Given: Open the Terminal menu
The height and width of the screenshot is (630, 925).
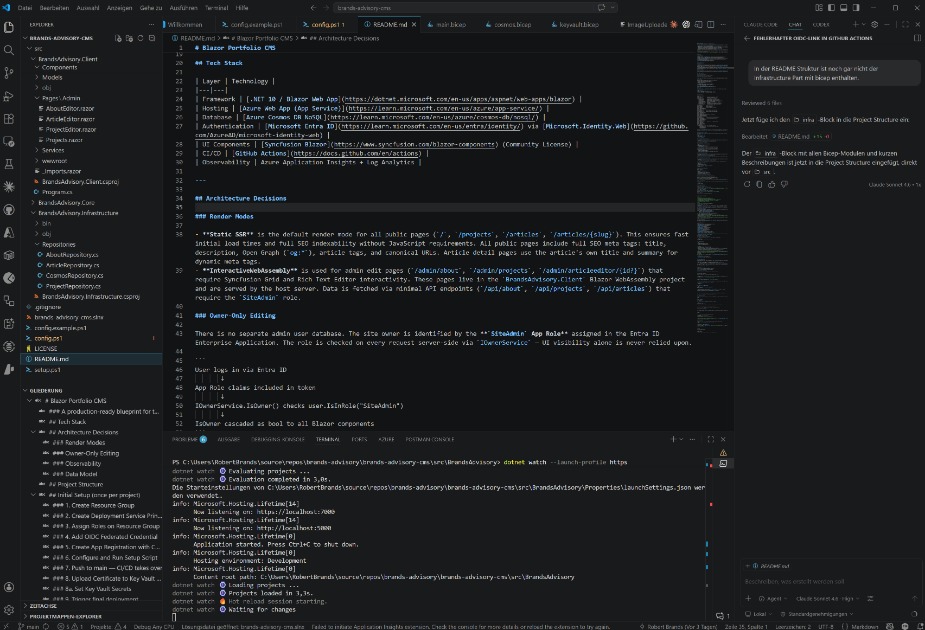Looking at the screenshot, I should (x=216, y=7).
